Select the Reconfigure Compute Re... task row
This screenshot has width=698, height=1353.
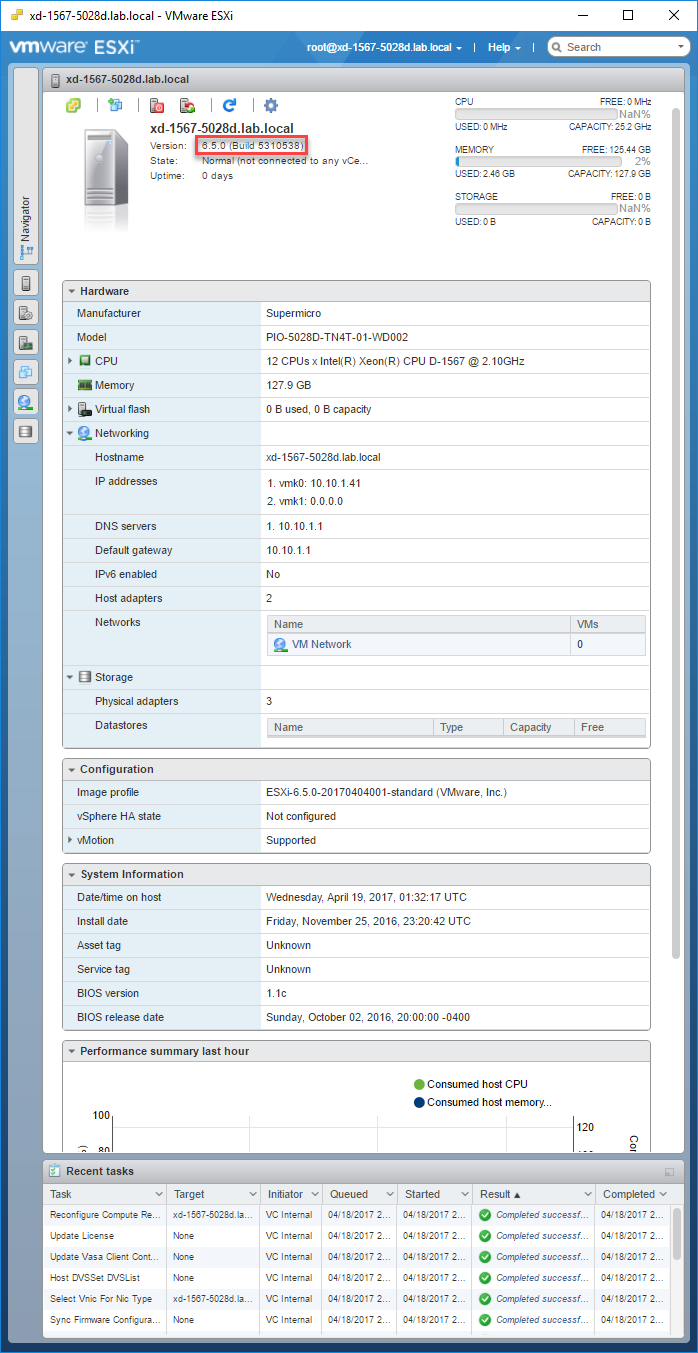coord(359,1215)
